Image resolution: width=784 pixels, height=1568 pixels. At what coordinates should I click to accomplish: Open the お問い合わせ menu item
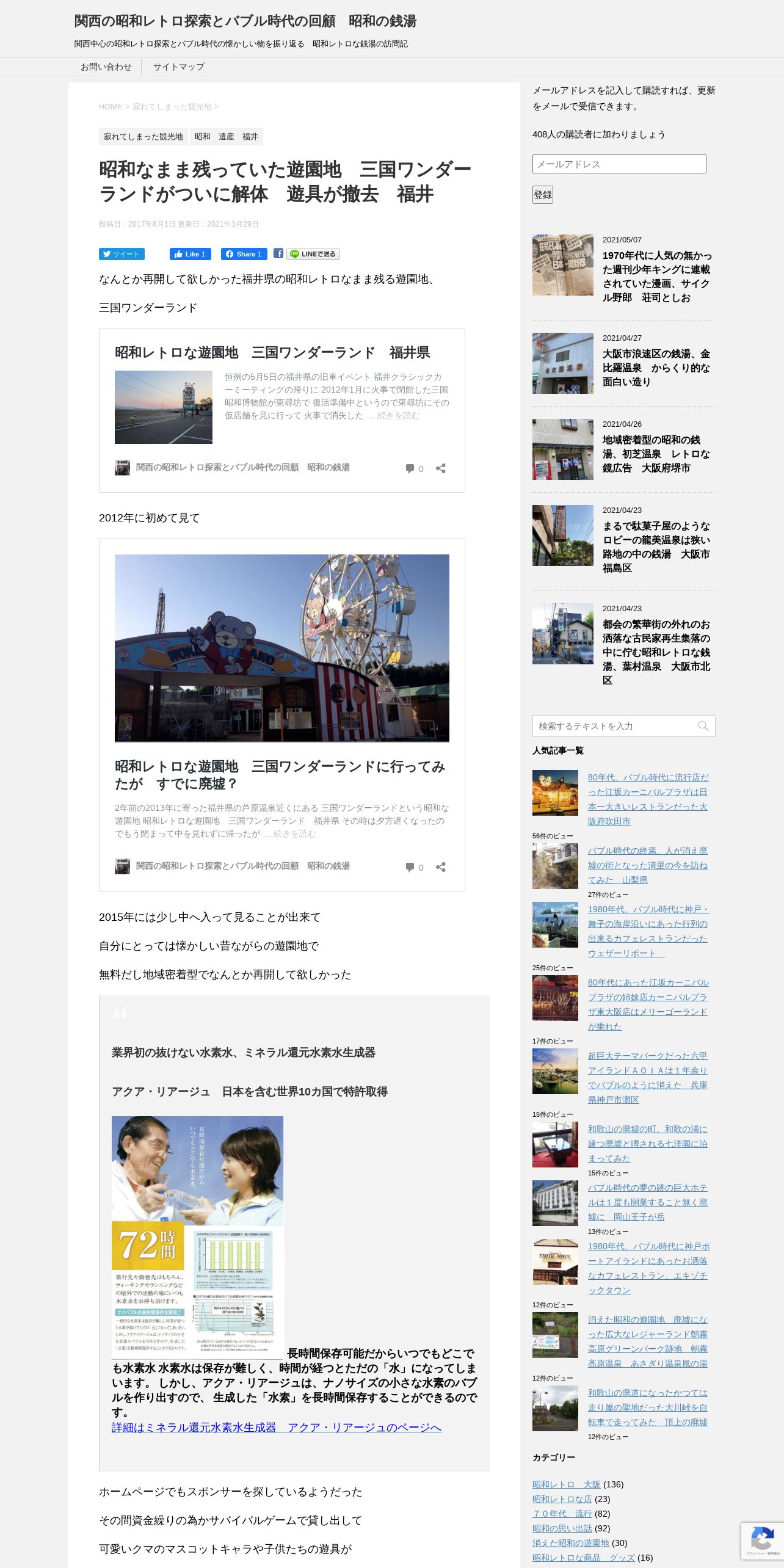click(106, 67)
